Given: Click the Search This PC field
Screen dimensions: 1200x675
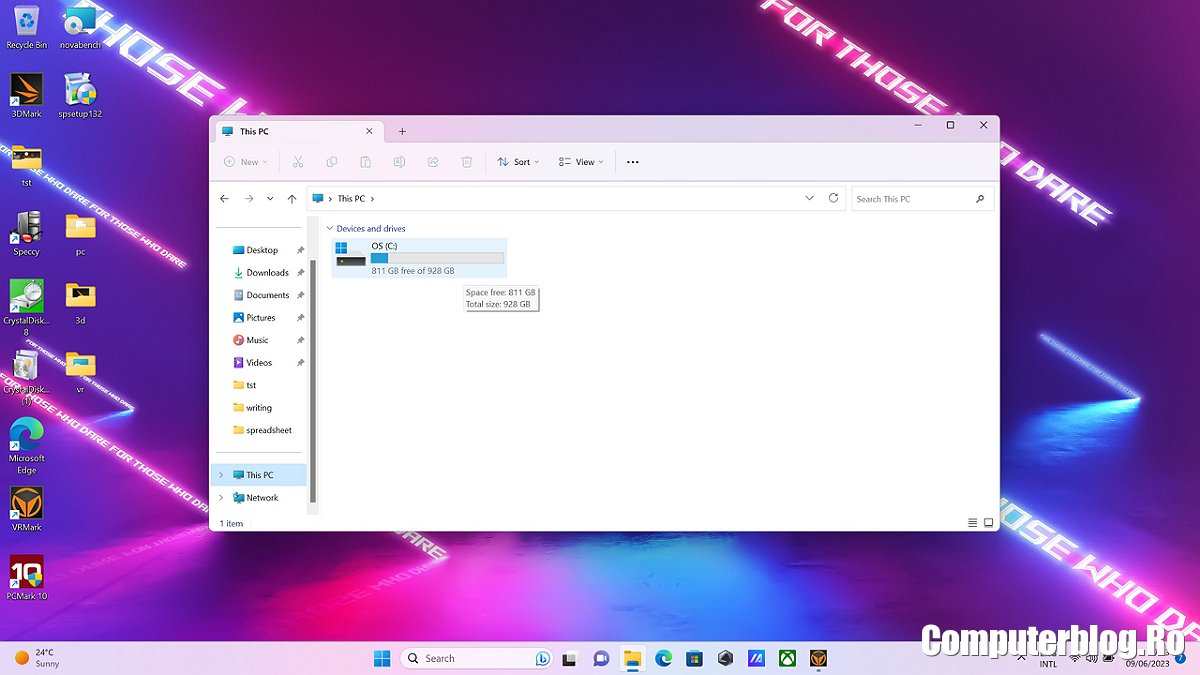Looking at the screenshot, I should [x=912, y=199].
